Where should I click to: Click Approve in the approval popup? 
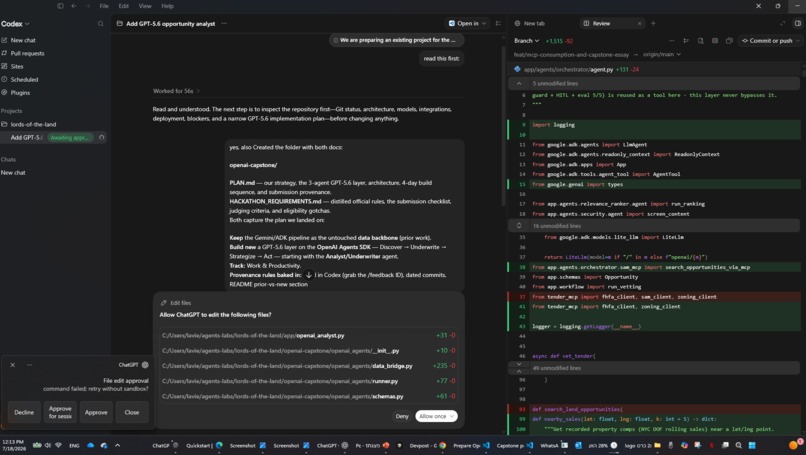click(x=96, y=412)
